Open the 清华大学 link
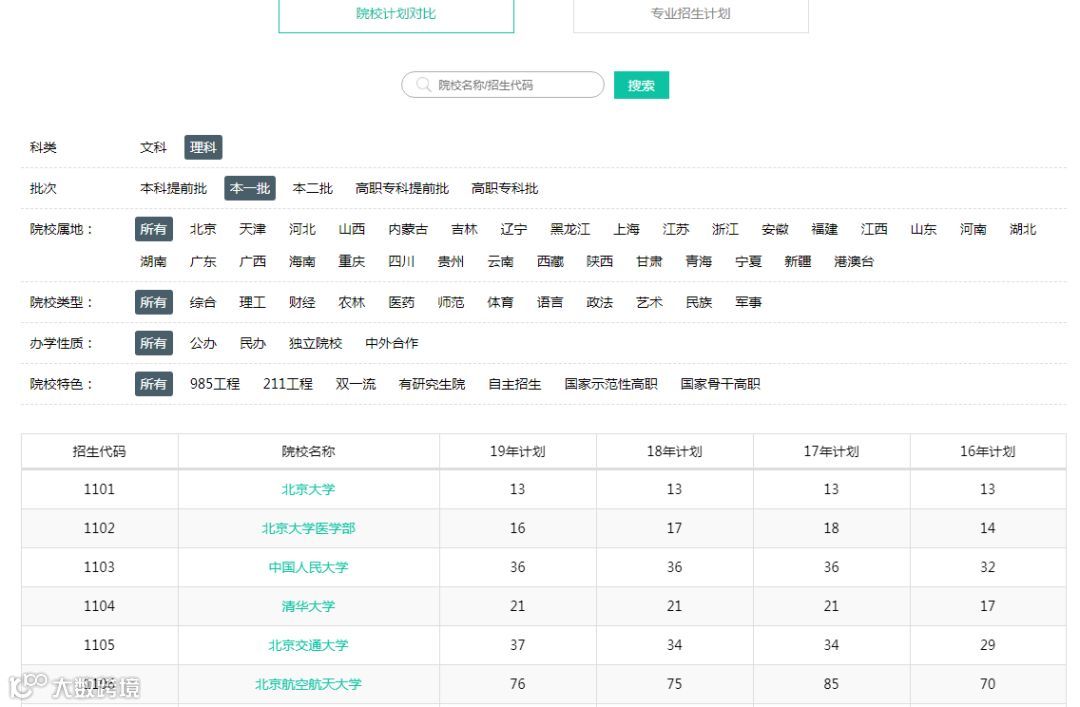Image resolution: width=1080 pixels, height=707 pixels. 309,606
